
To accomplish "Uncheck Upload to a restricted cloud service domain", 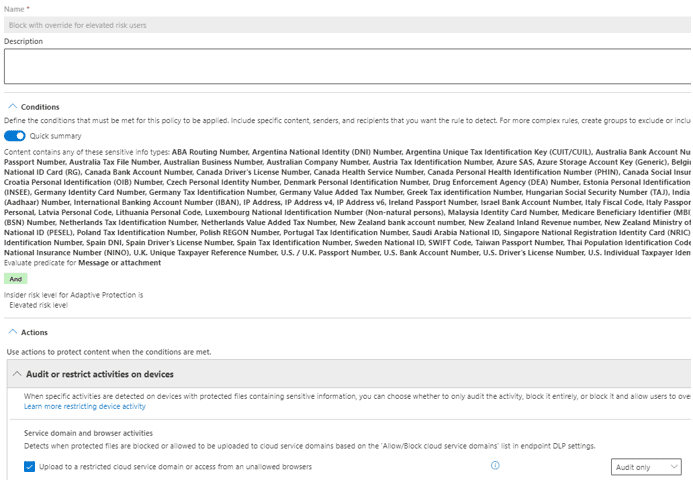I will coord(29,467).
